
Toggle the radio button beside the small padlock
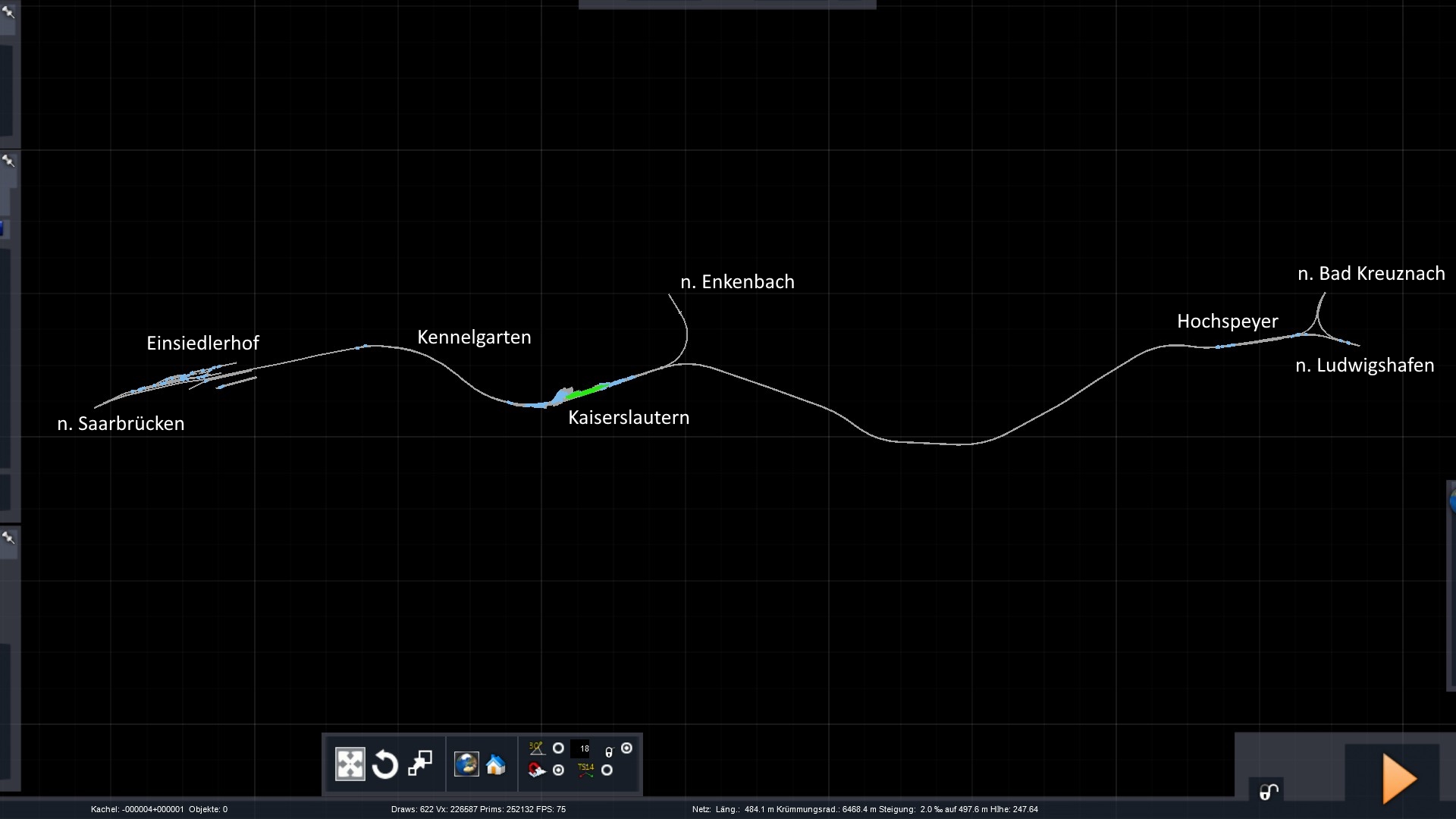[x=626, y=748]
